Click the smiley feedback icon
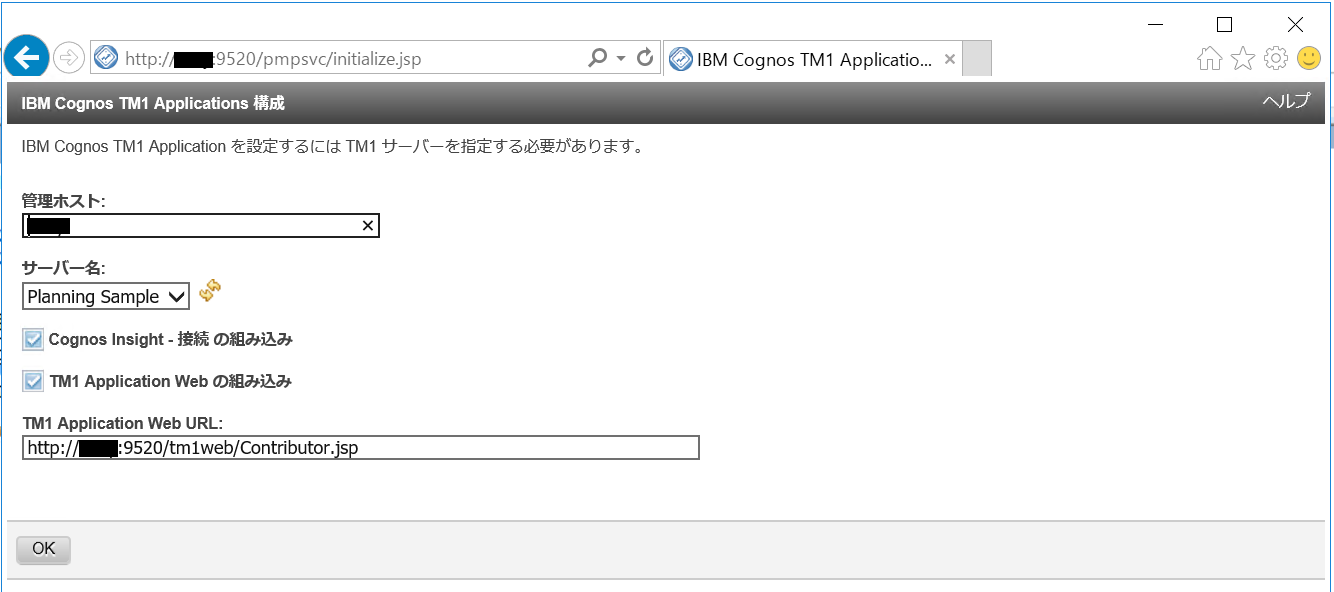Viewport: 1334px width, 592px height. coord(1309,58)
